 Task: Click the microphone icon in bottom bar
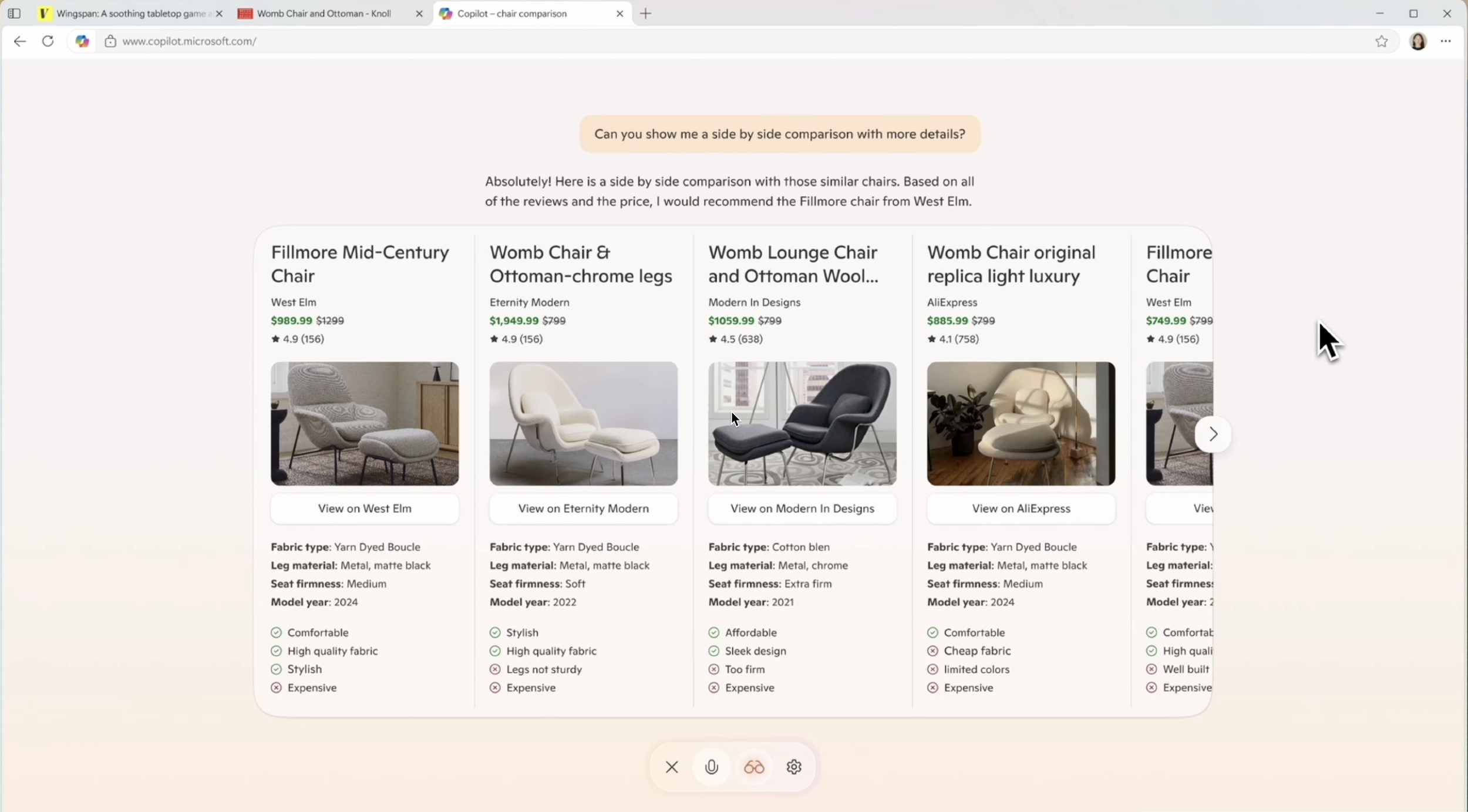[x=711, y=767]
